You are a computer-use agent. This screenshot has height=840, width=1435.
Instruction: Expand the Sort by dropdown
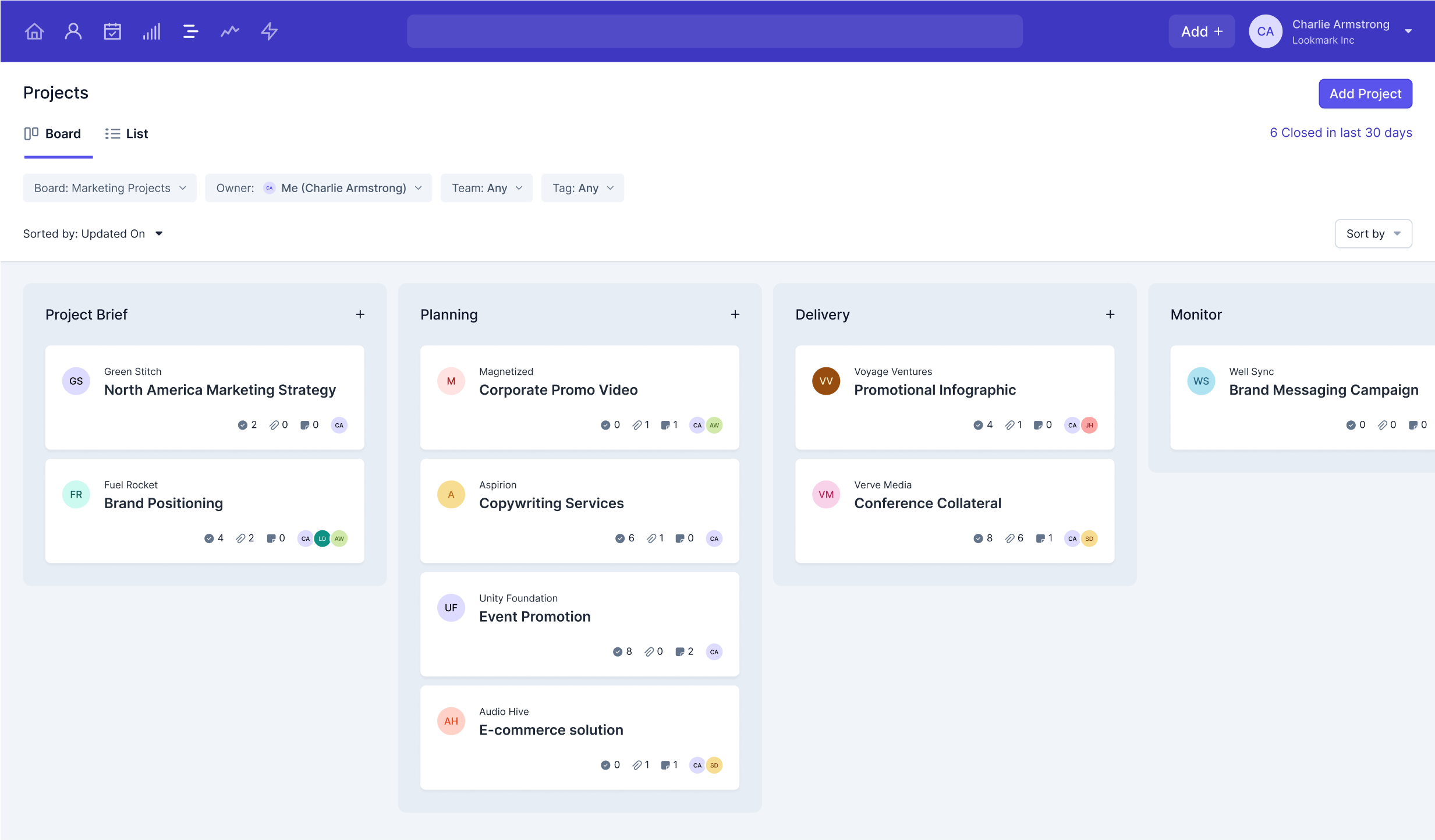[1373, 233]
